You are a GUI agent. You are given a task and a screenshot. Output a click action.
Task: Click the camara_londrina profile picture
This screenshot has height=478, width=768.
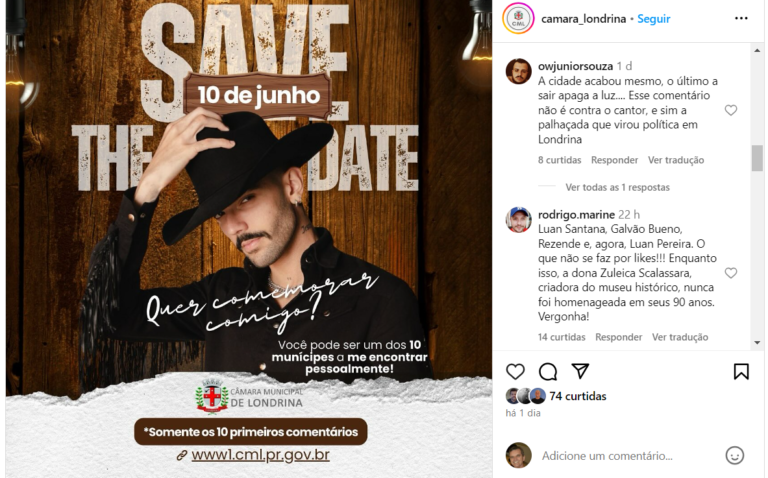pyautogui.click(x=518, y=19)
